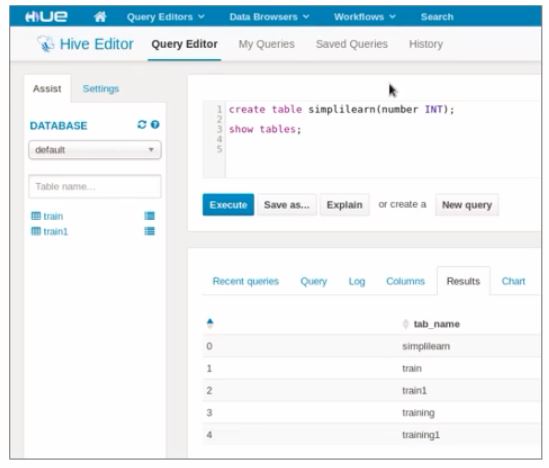Viewport: 549px width, 468px height.
Task: Click table icon beside train1
Action: coord(36,231)
